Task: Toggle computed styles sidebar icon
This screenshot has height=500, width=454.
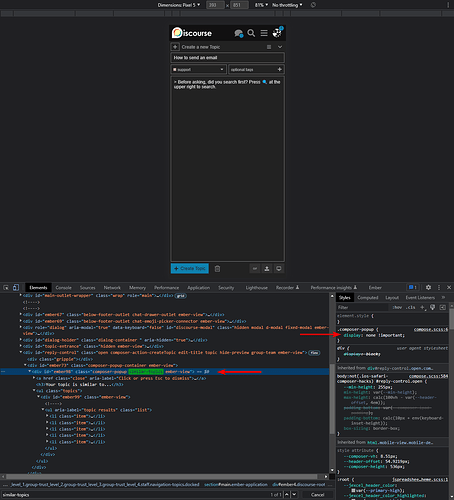Action: coord(443,307)
